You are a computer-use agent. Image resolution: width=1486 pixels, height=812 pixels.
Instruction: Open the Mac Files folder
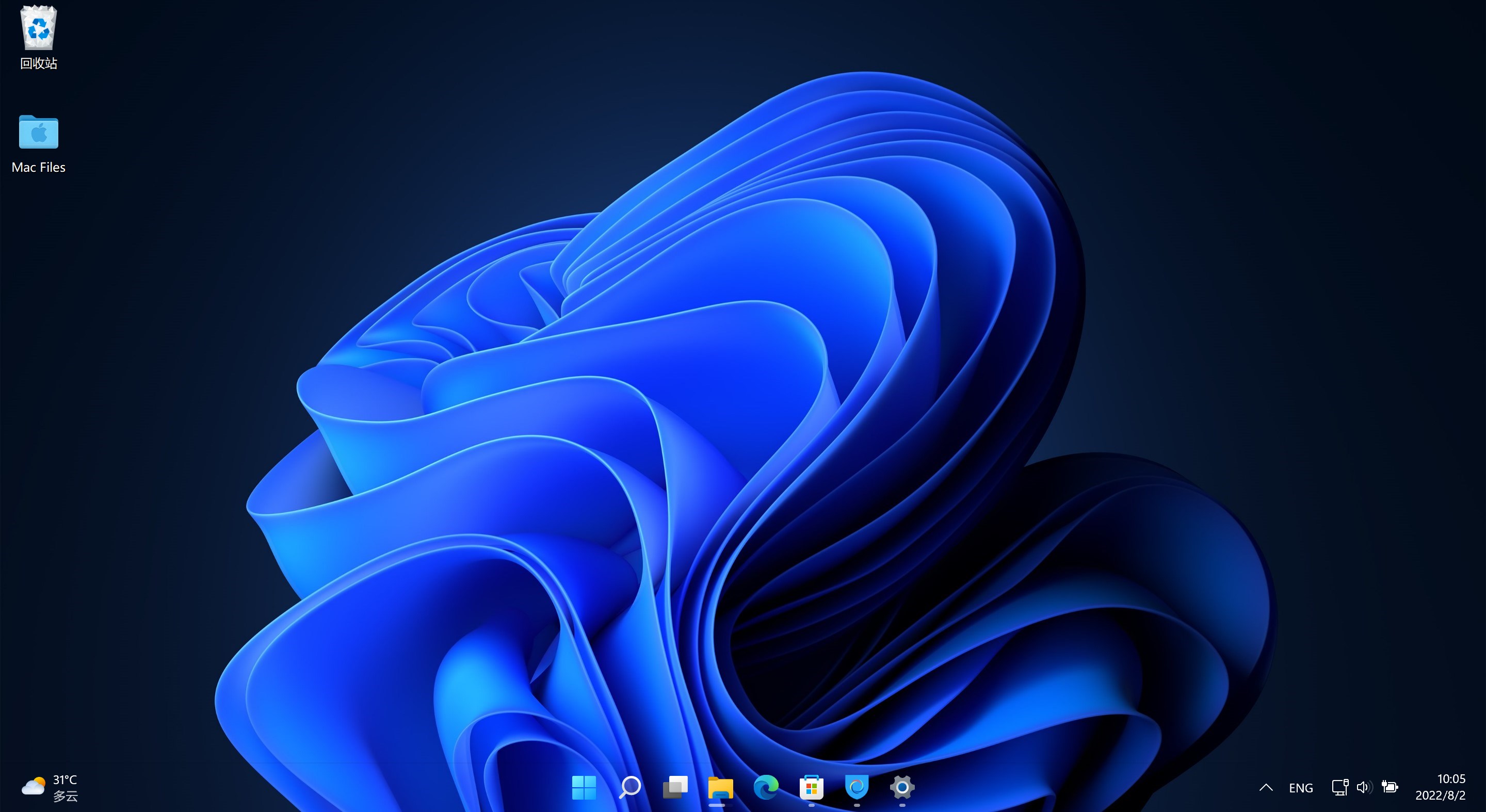point(38,133)
